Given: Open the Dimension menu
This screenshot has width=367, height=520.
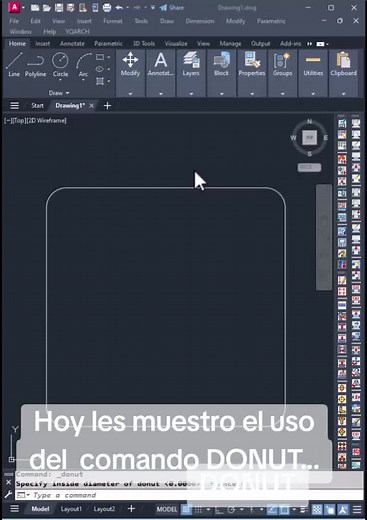Looking at the screenshot, I should [200, 21].
